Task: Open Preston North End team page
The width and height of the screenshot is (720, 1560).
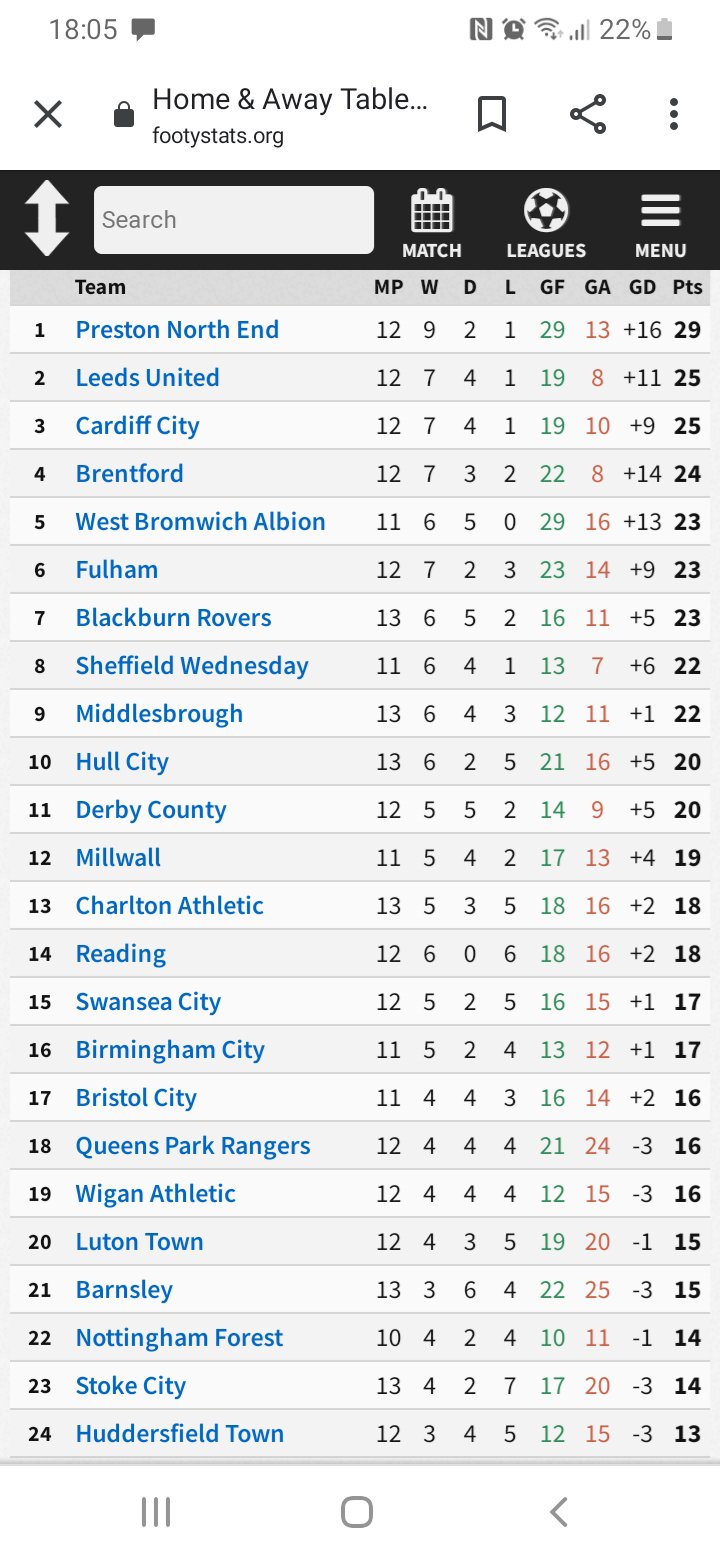Action: click(177, 330)
